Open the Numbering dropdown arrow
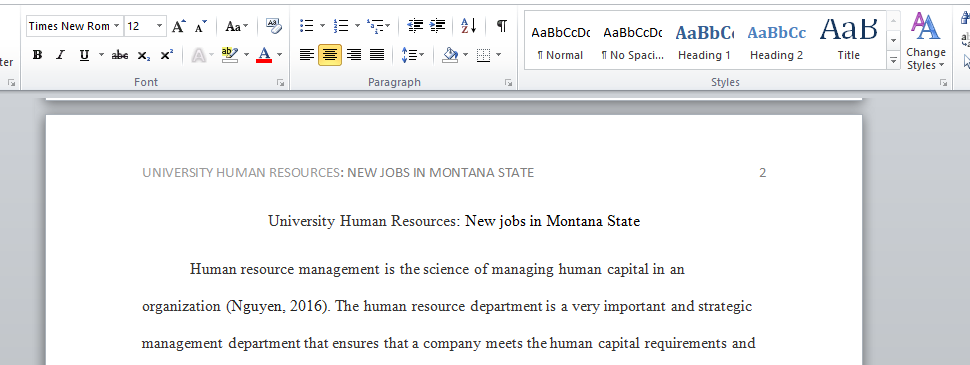The width and height of the screenshot is (970, 365). (x=357, y=26)
